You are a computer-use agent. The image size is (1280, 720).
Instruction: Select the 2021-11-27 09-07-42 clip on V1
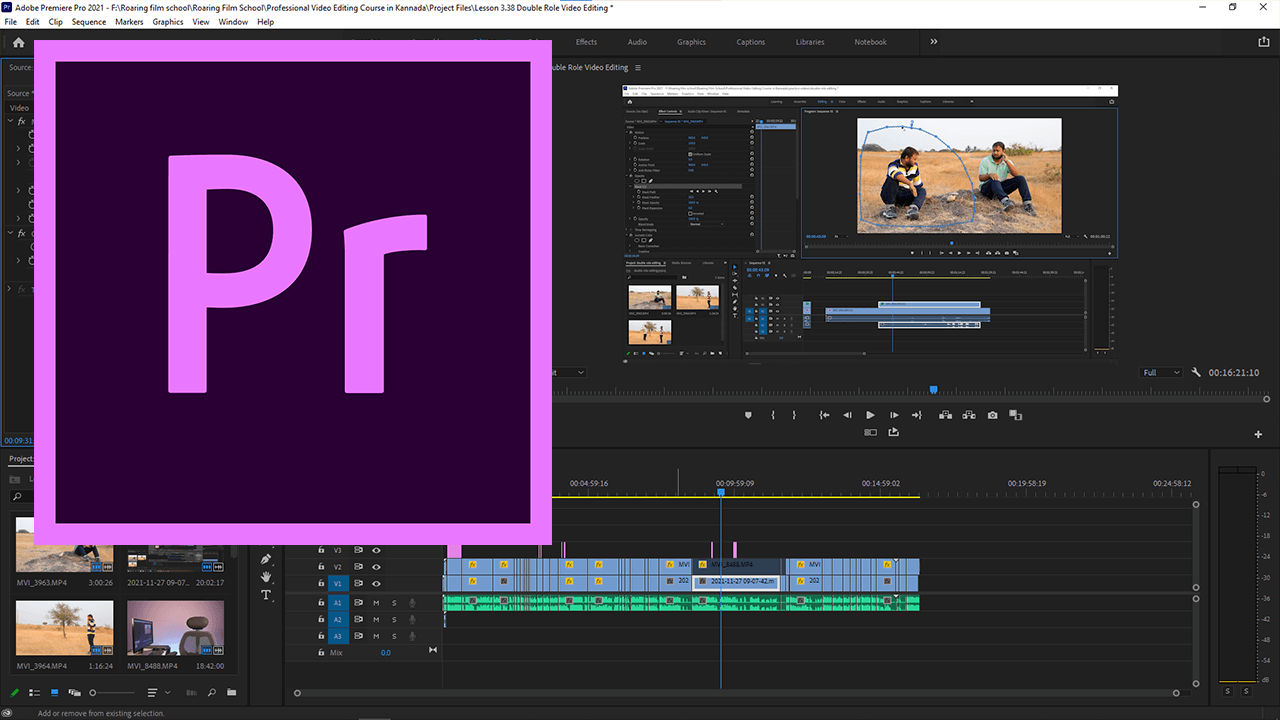tap(735, 581)
